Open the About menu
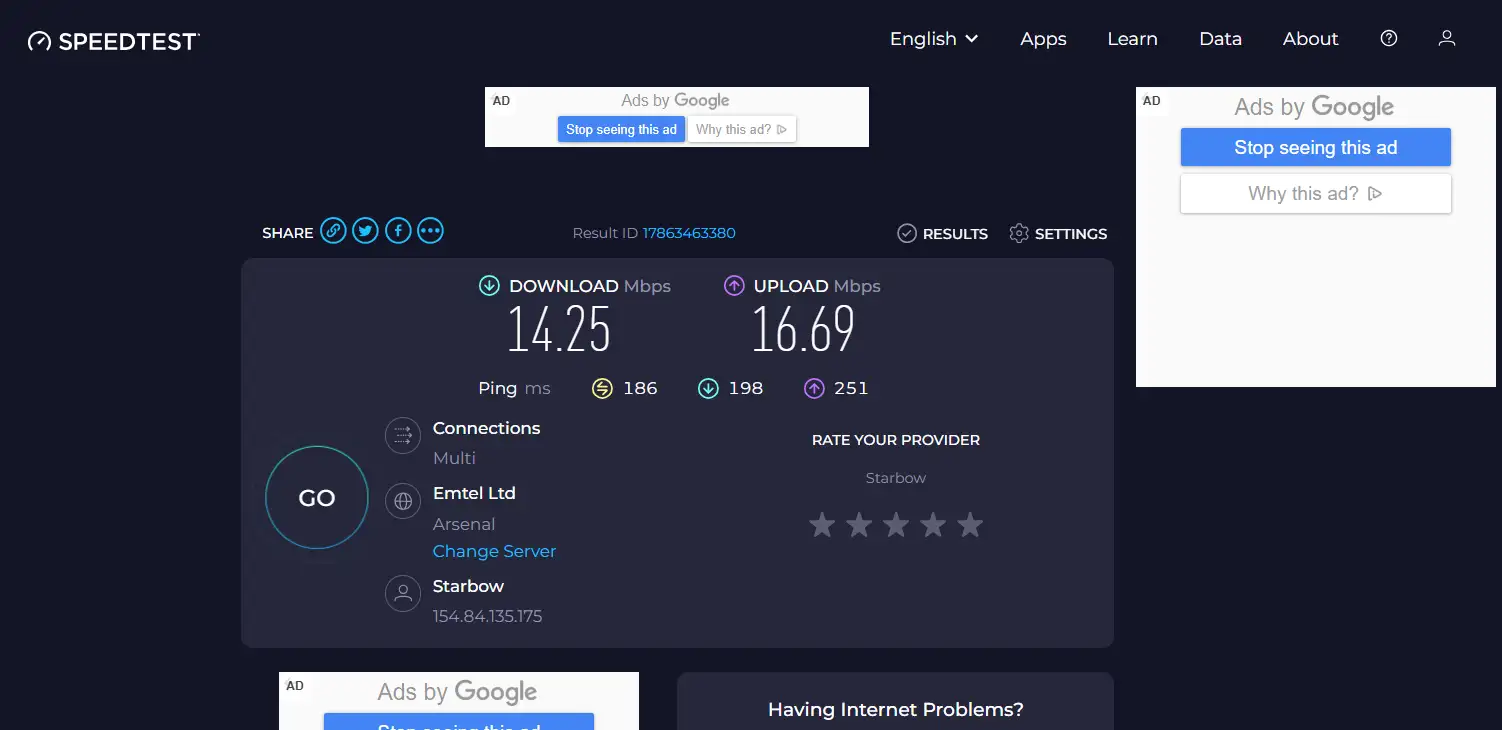 1310,39
